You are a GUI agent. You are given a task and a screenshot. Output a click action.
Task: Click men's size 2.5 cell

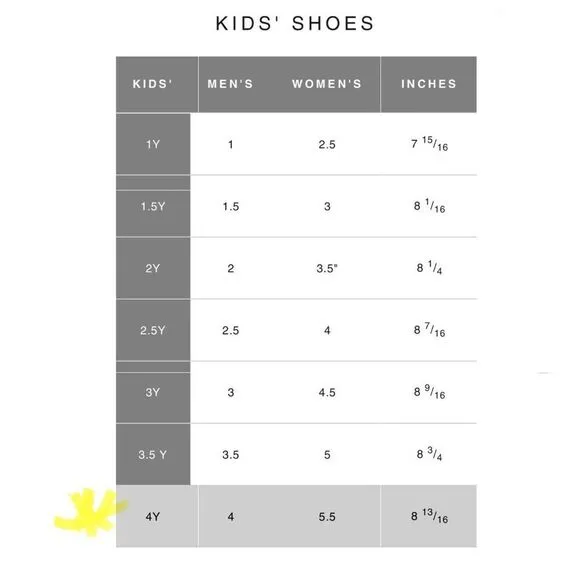pyautogui.click(x=230, y=330)
